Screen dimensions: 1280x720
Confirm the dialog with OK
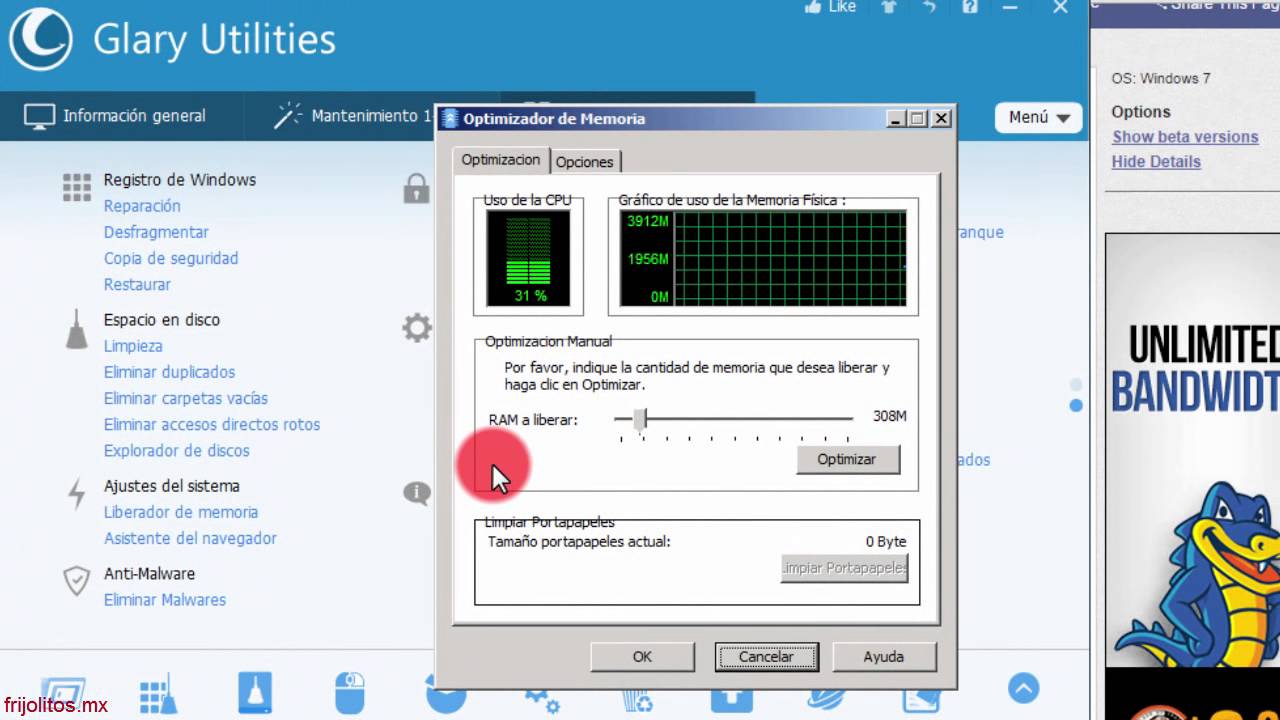(642, 657)
